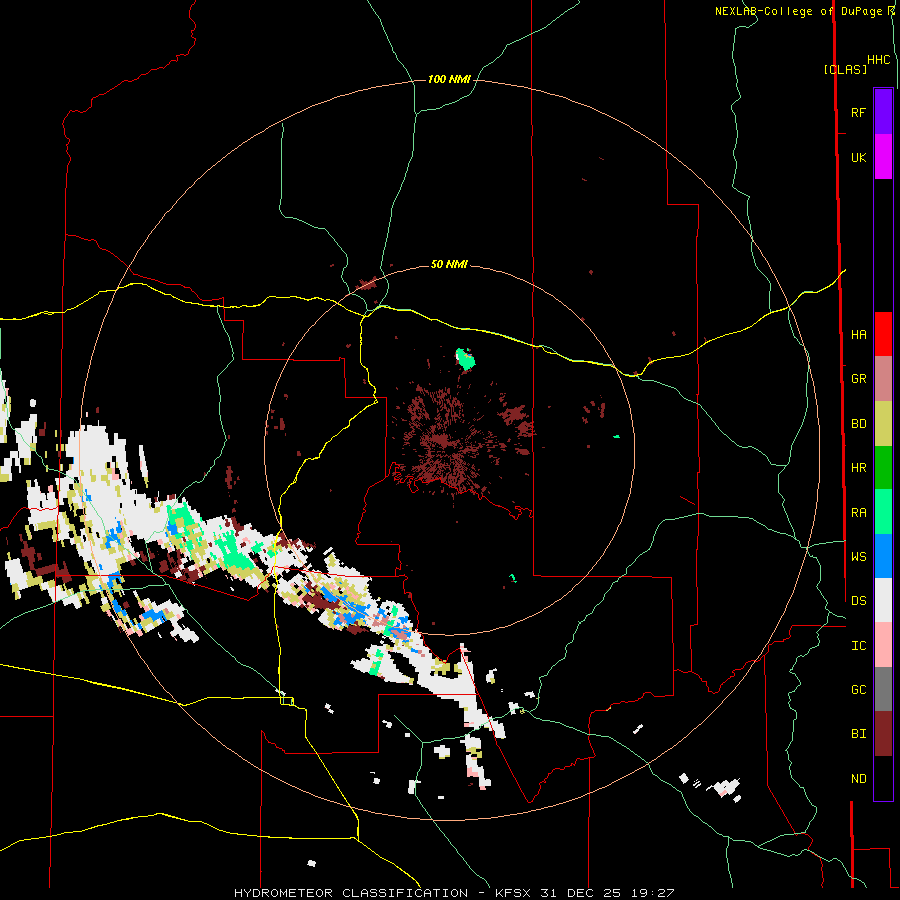Click the [CLAS] legend heading
This screenshot has width=900, height=900.
pyautogui.click(x=845, y=69)
